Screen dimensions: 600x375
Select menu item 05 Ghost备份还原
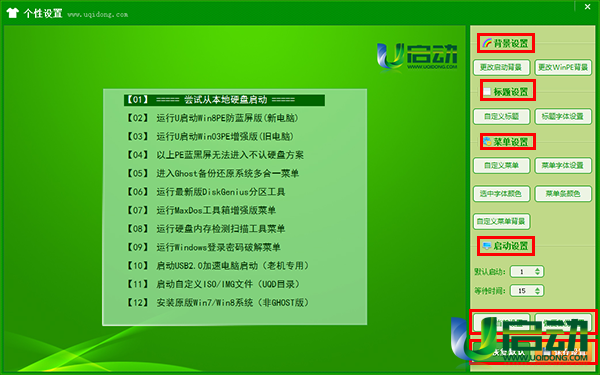(212, 173)
